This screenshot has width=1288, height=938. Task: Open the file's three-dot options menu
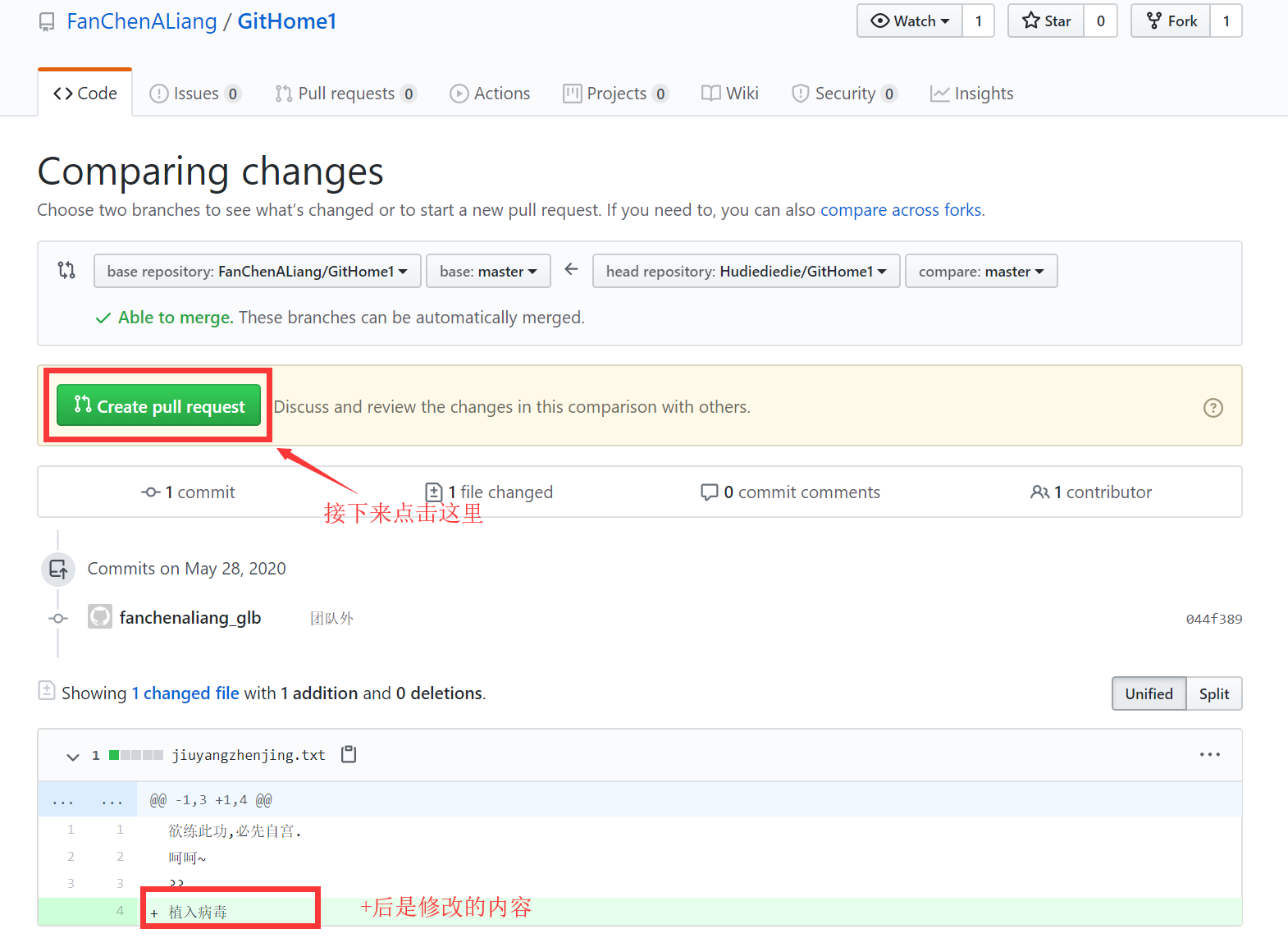coord(1210,754)
